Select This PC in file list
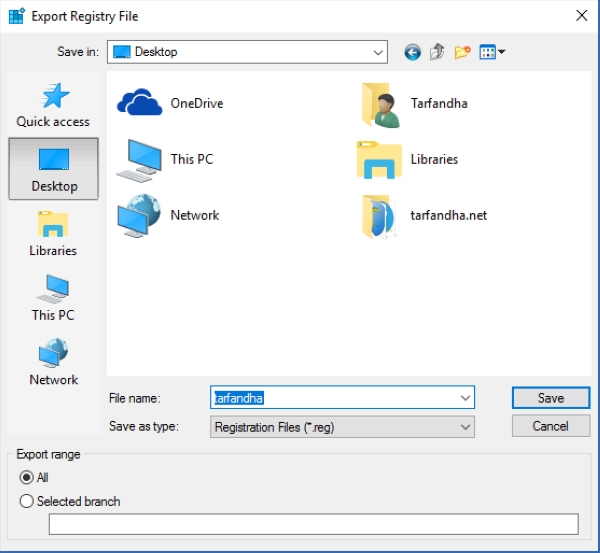 pos(165,160)
